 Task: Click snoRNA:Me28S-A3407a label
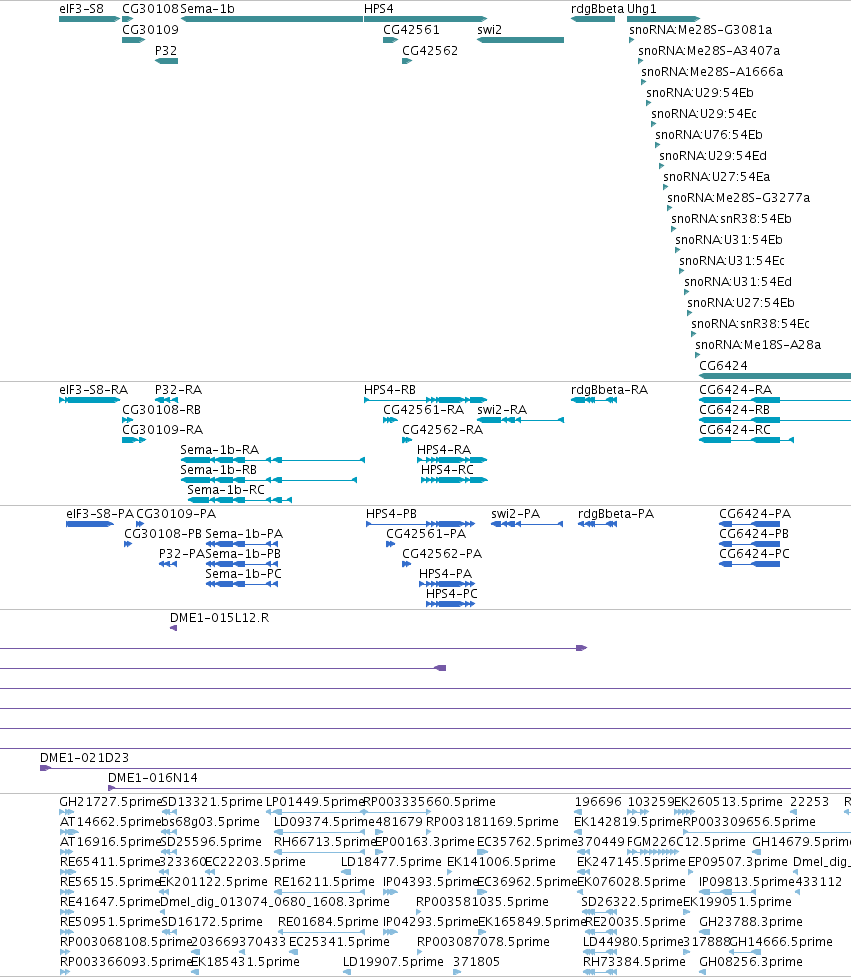click(709, 51)
